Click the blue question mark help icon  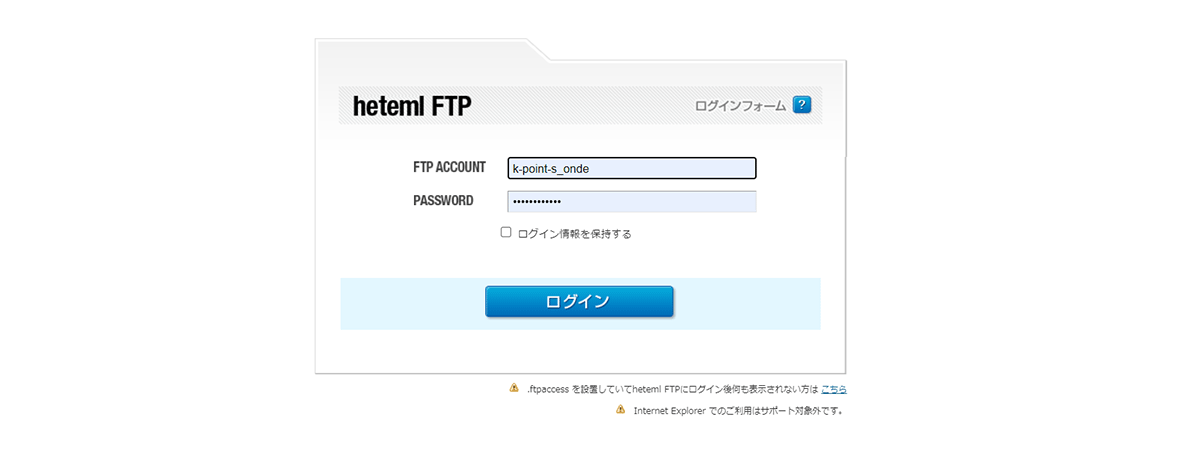(x=801, y=105)
